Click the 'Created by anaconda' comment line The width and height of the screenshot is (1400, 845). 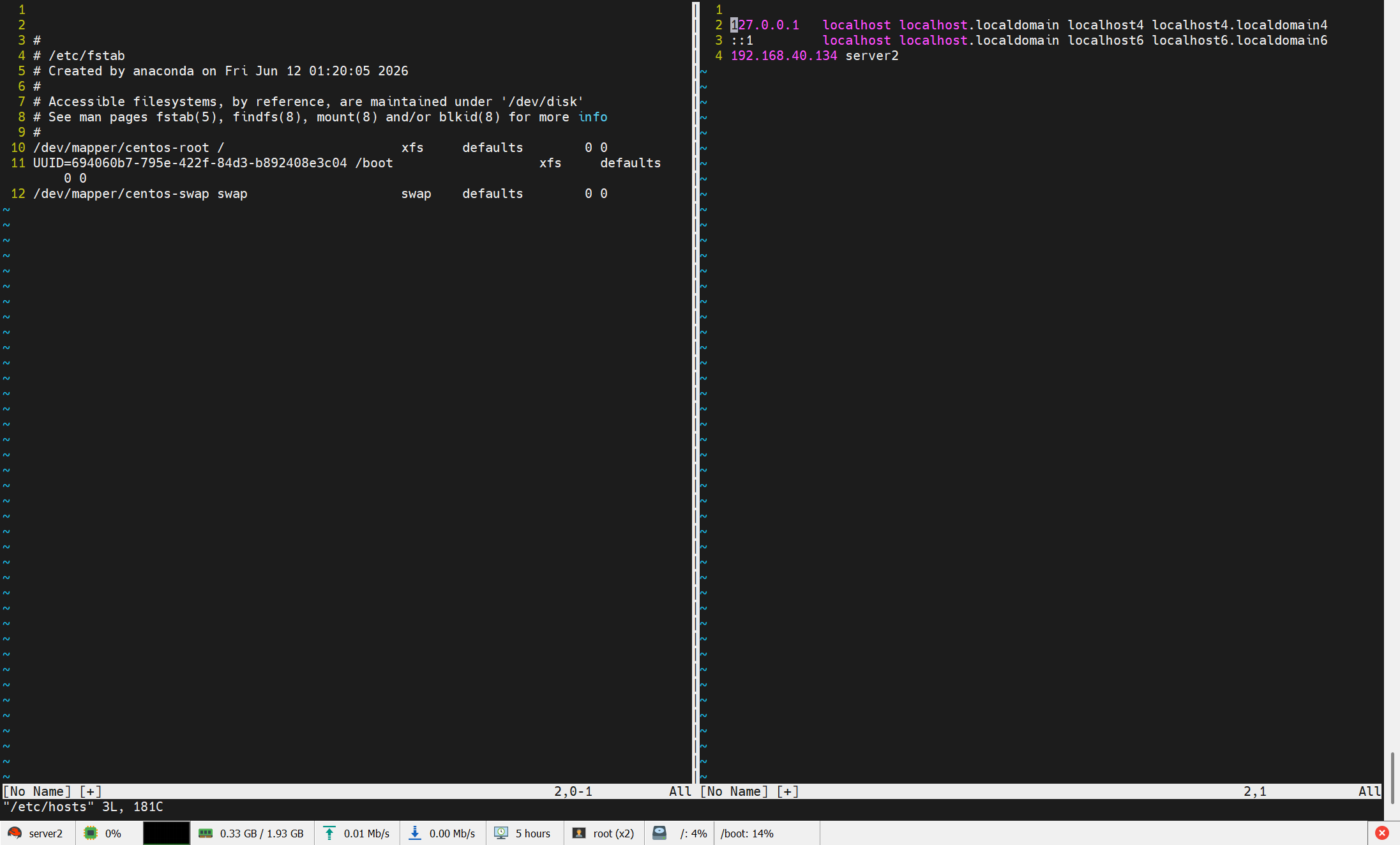(221, 71)
